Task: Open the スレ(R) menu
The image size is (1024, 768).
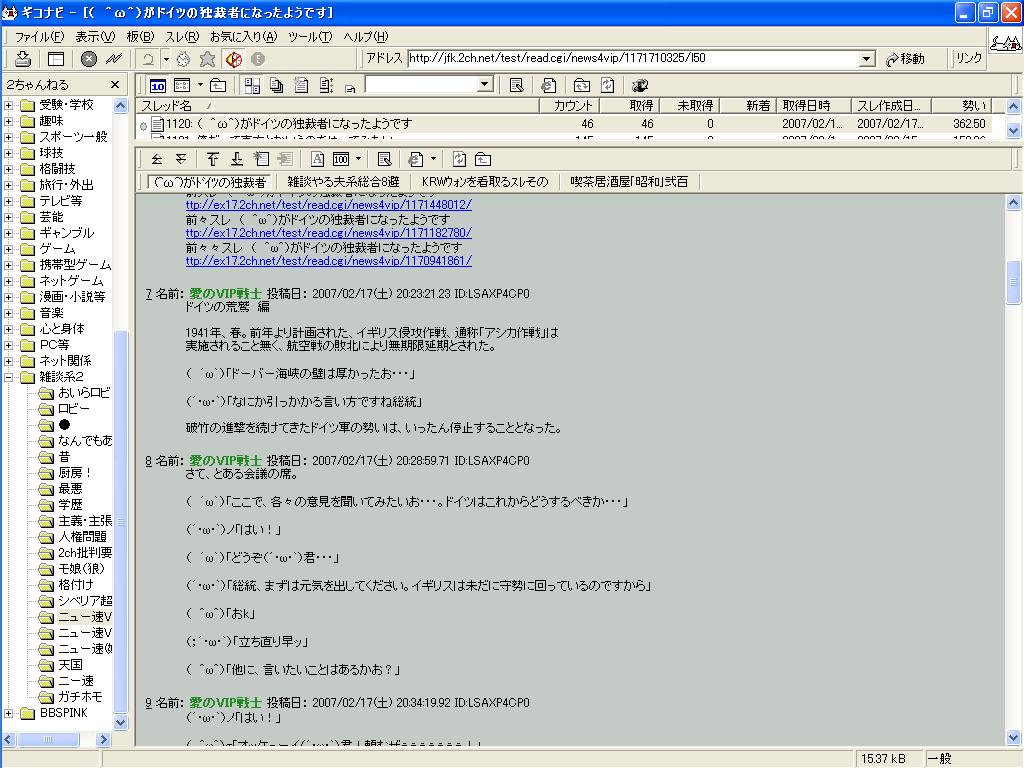Action: pyautogui.click(x=182, y=37)
